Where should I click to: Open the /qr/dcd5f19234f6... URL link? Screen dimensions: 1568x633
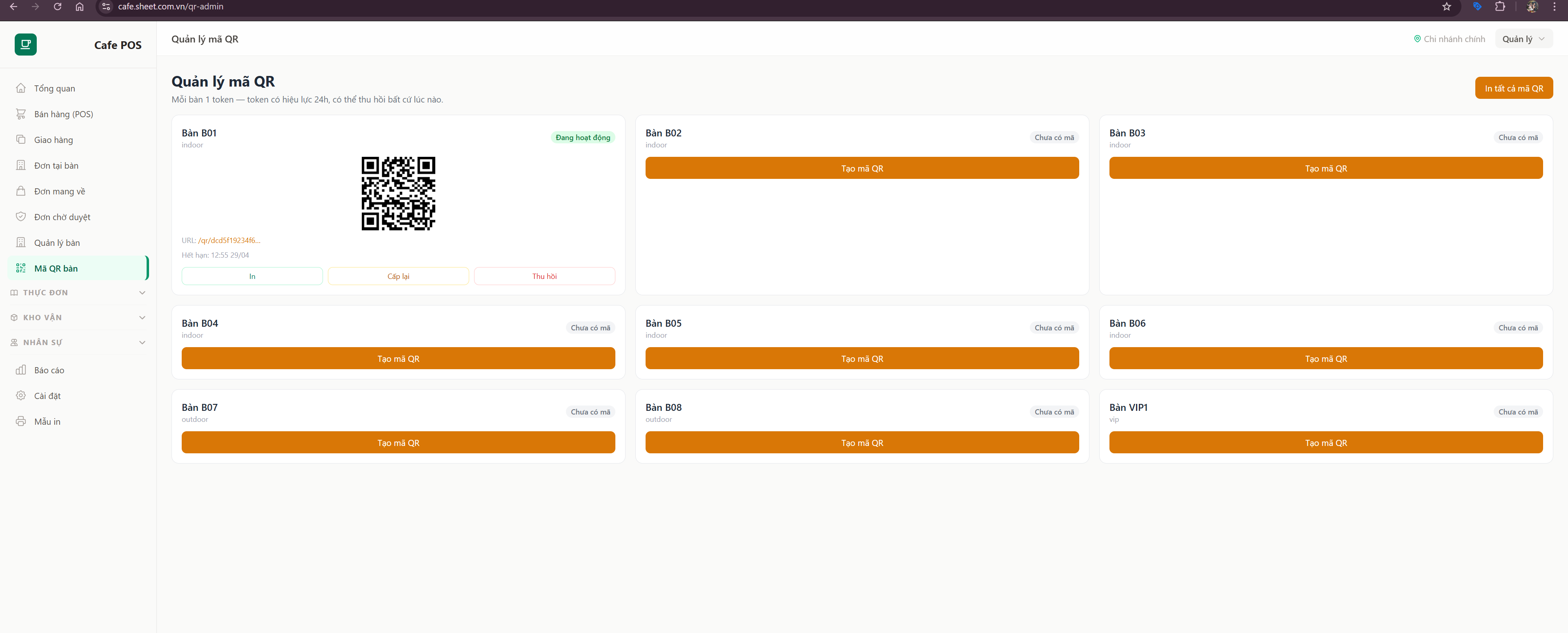(x=229, y=241)
